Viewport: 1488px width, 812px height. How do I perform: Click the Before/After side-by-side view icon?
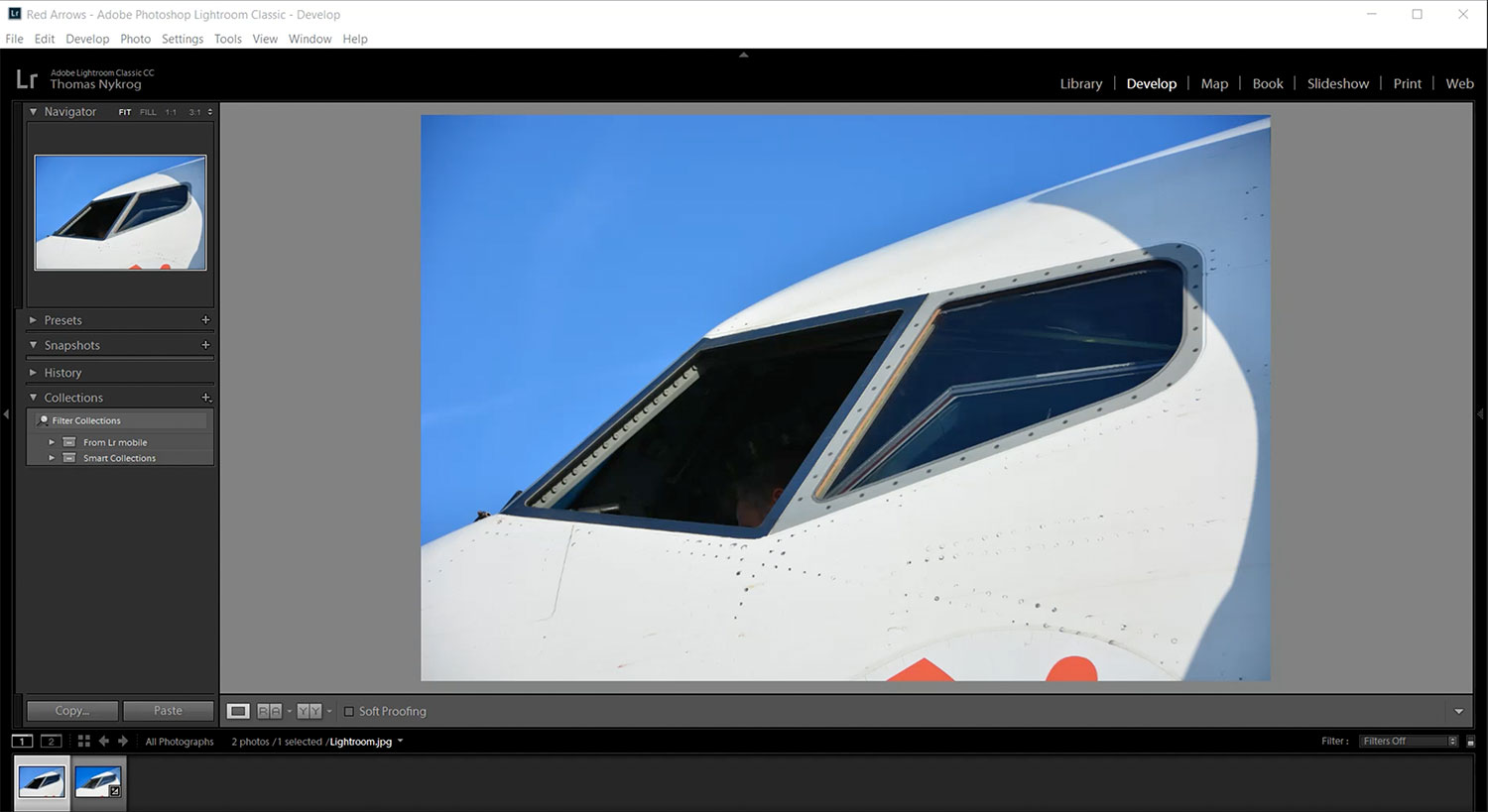[269, 711]
